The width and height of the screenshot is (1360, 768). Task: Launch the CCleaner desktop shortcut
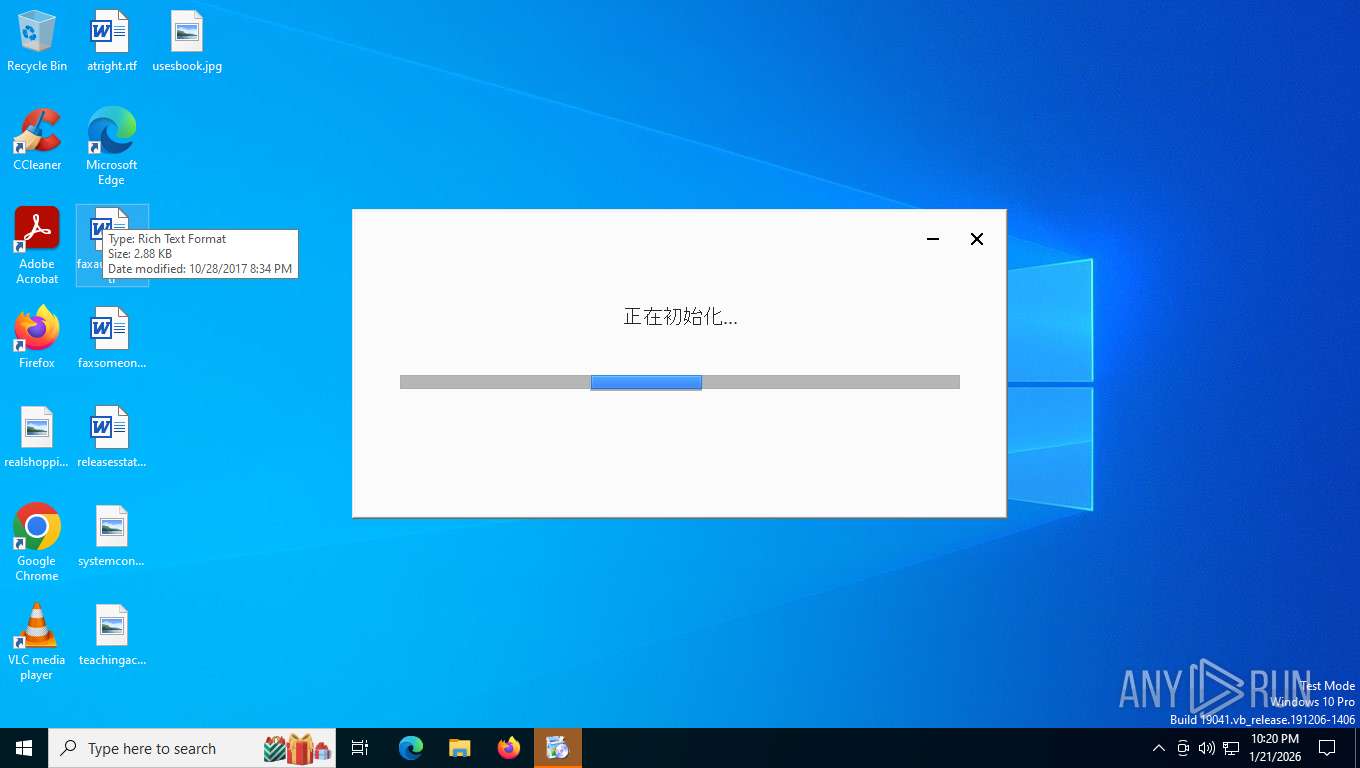pyautogui.click(x=37, y=140)
